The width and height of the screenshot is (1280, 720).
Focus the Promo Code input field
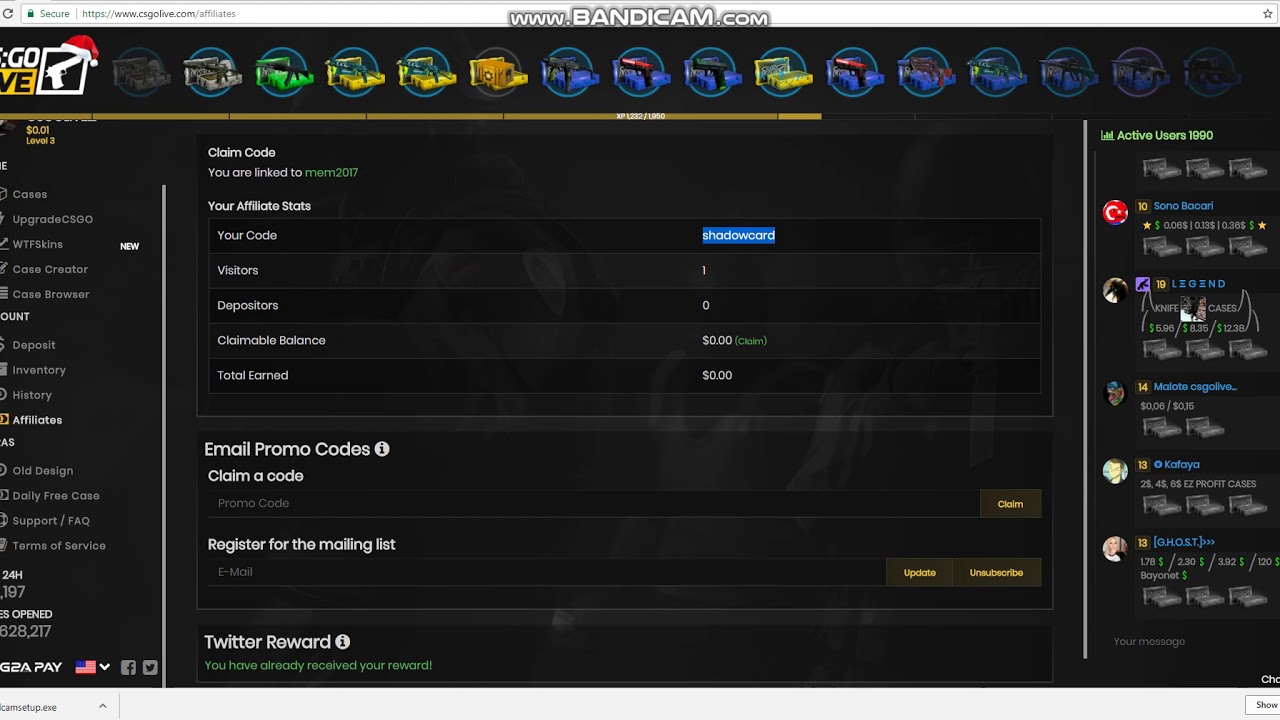[594, 504]
